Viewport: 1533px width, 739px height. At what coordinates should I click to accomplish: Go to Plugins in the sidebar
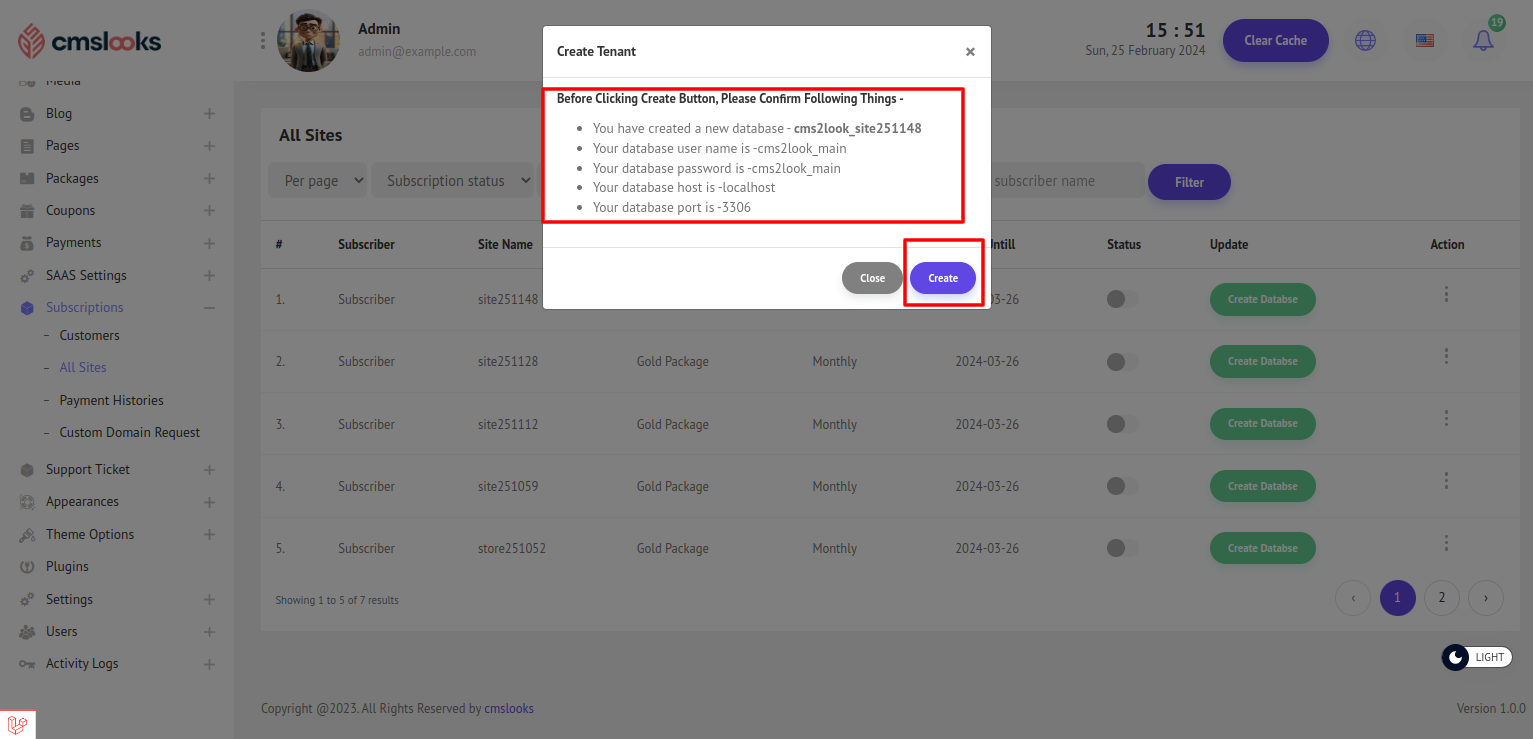tap(67, 566)
